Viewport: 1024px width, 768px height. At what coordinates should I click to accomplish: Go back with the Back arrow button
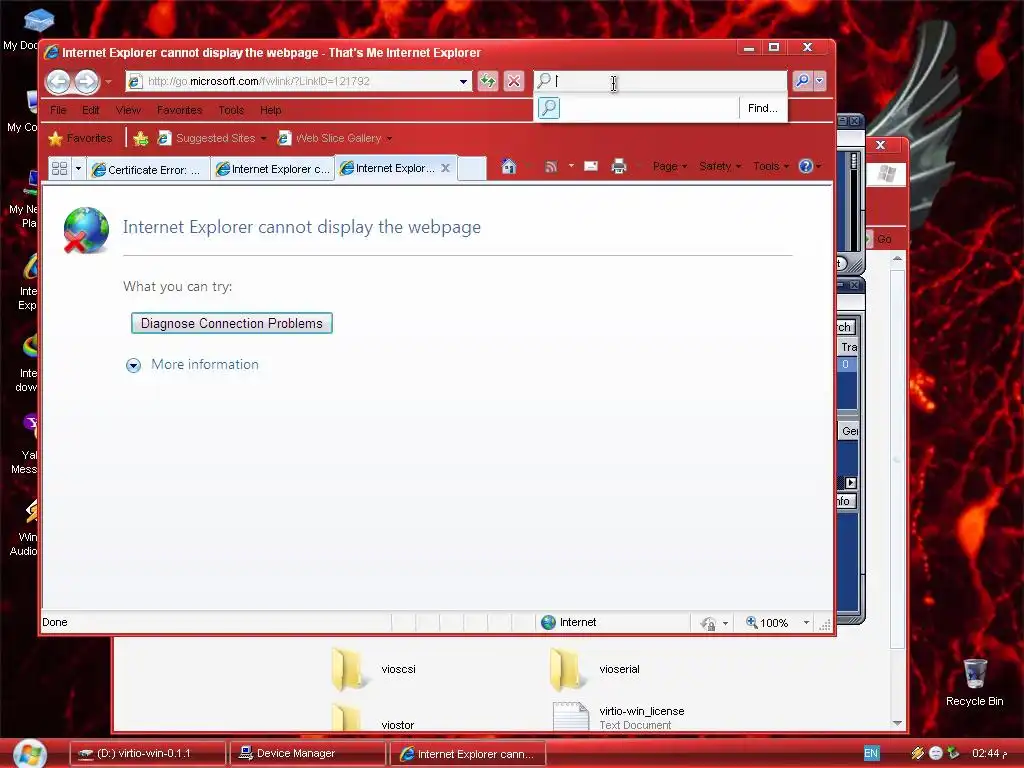(x=59, y=82)
